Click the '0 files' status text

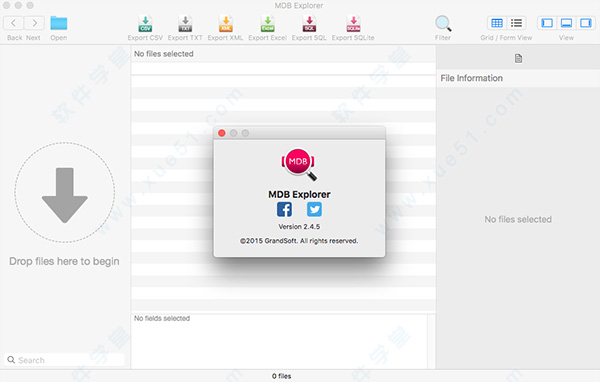[x=282, y=376]
